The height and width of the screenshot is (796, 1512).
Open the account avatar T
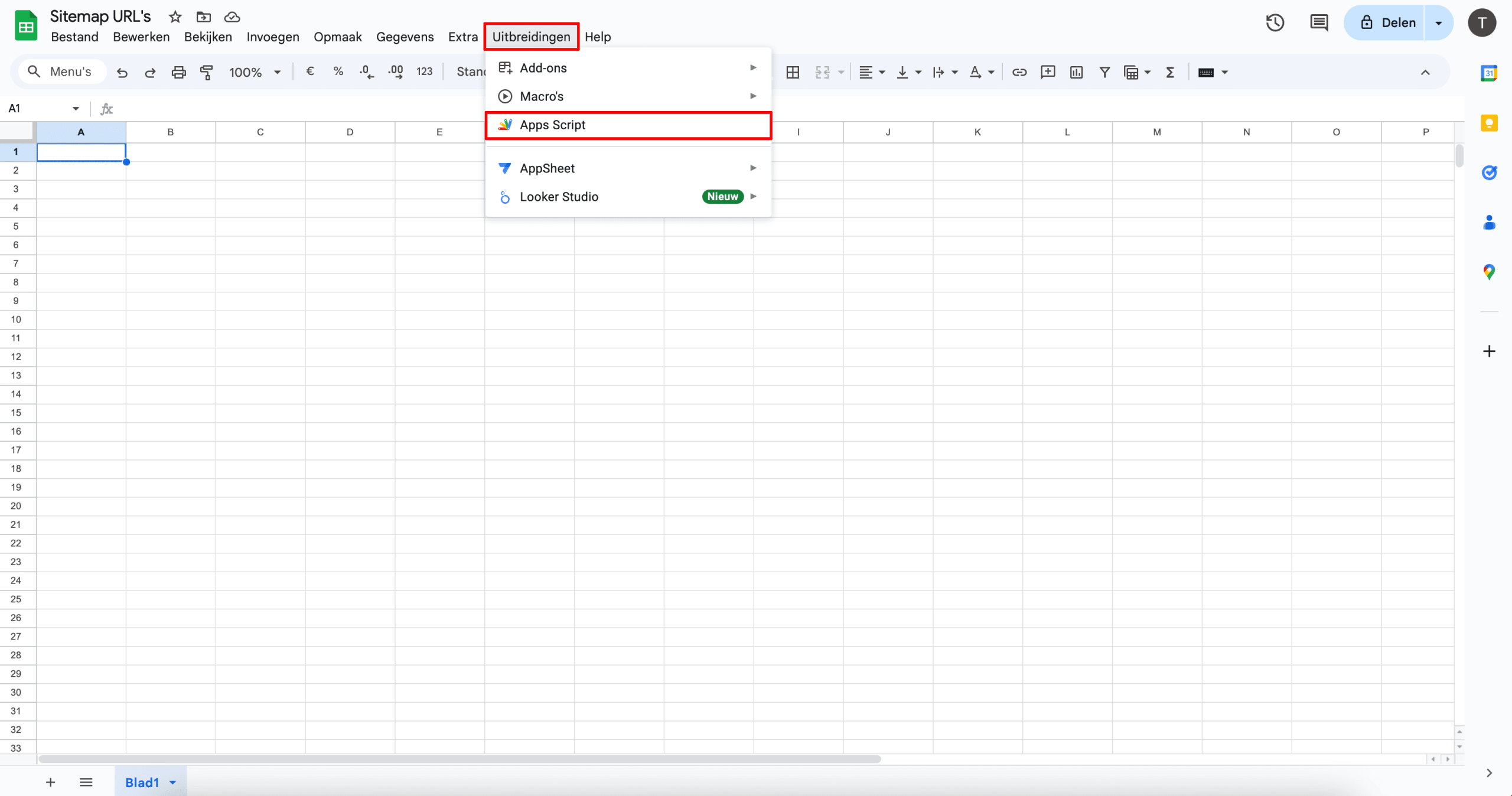pyautogui.click(x=1482, y=23)
